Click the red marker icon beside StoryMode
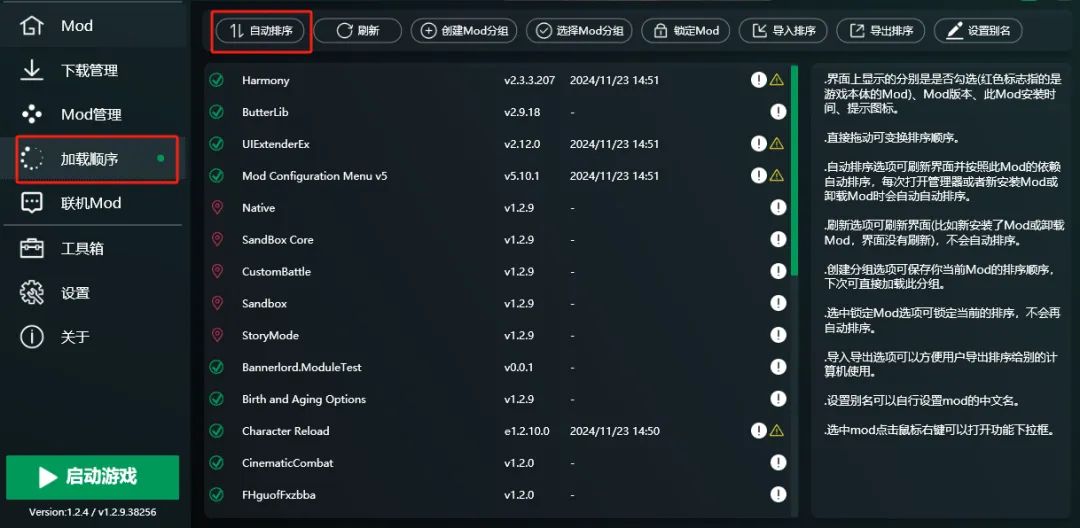This screenshot has height=528, width=1080. pyautogui.click(x=216, y=335)
